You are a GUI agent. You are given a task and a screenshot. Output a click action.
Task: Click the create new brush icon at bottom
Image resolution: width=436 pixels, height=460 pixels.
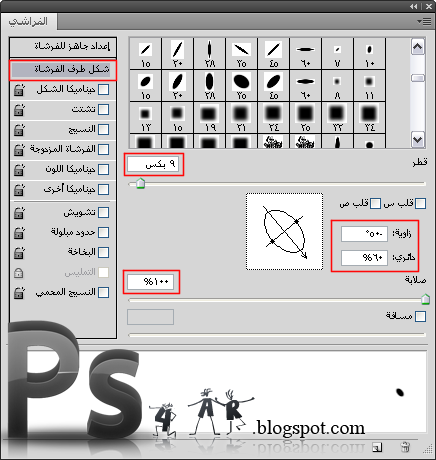pyautogui.click(x=377, y=447)
